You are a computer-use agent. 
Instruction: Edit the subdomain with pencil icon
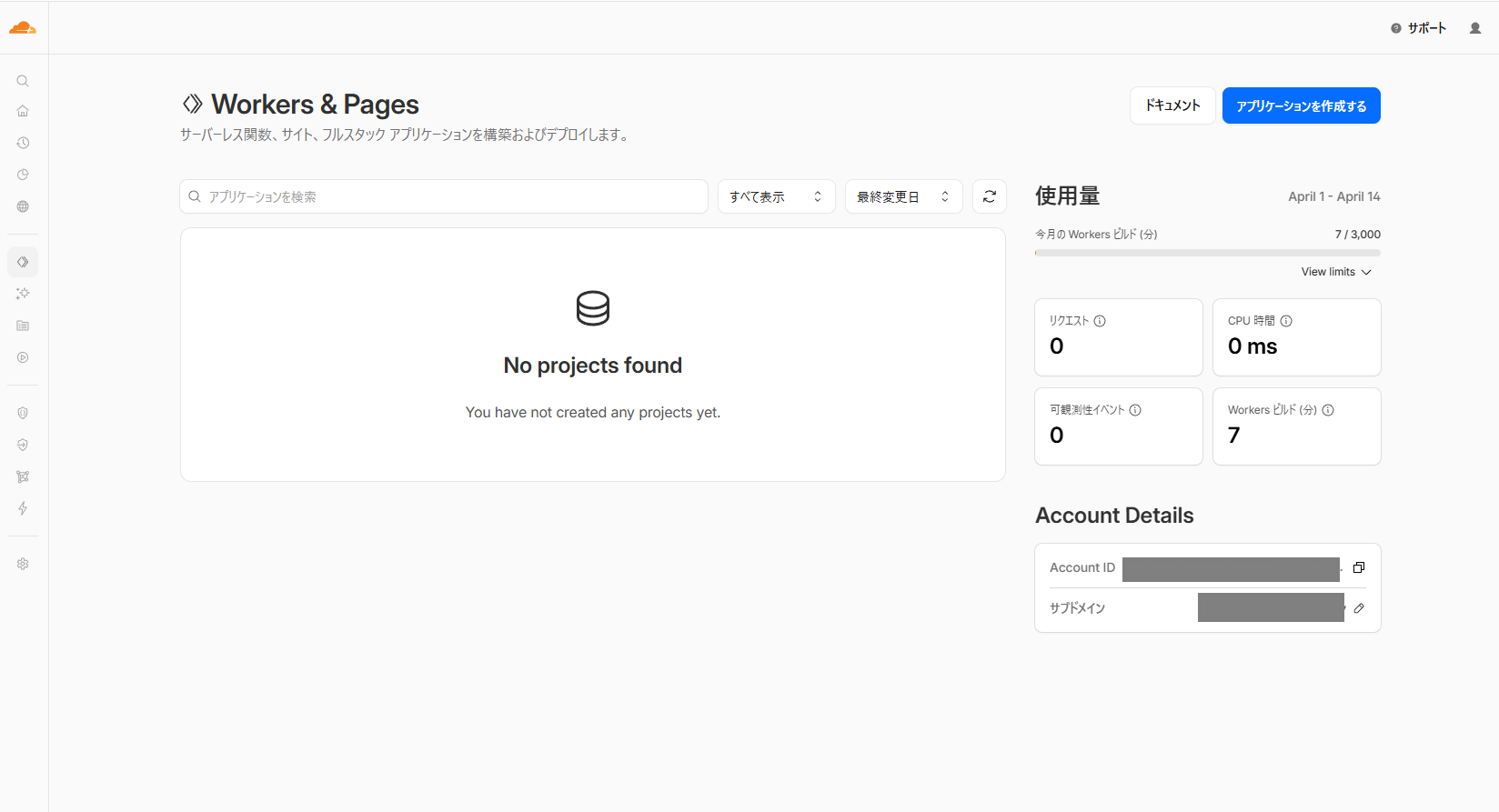[x=1359, y=608]
